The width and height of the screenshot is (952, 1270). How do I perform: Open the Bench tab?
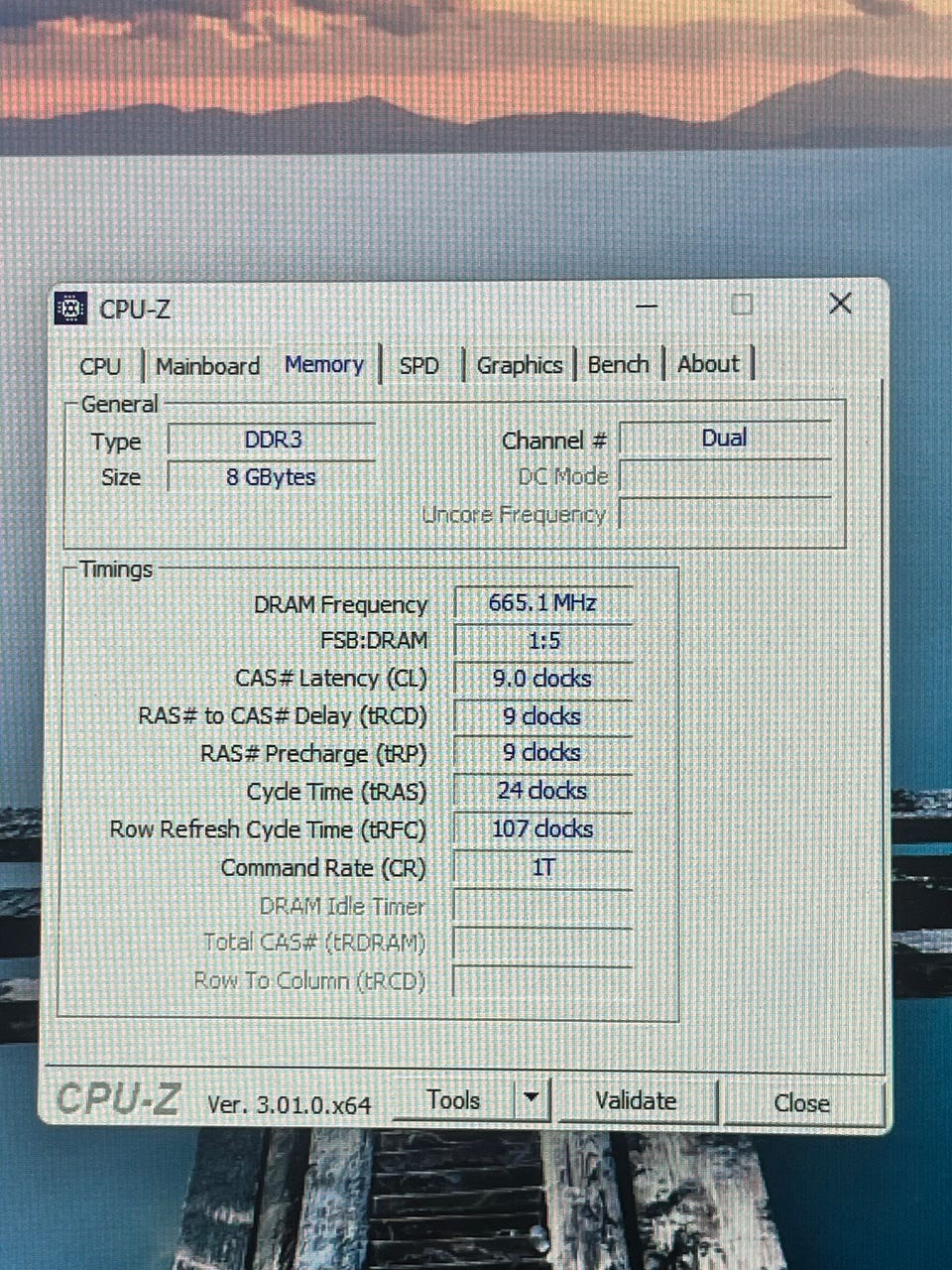click(618, 364)
